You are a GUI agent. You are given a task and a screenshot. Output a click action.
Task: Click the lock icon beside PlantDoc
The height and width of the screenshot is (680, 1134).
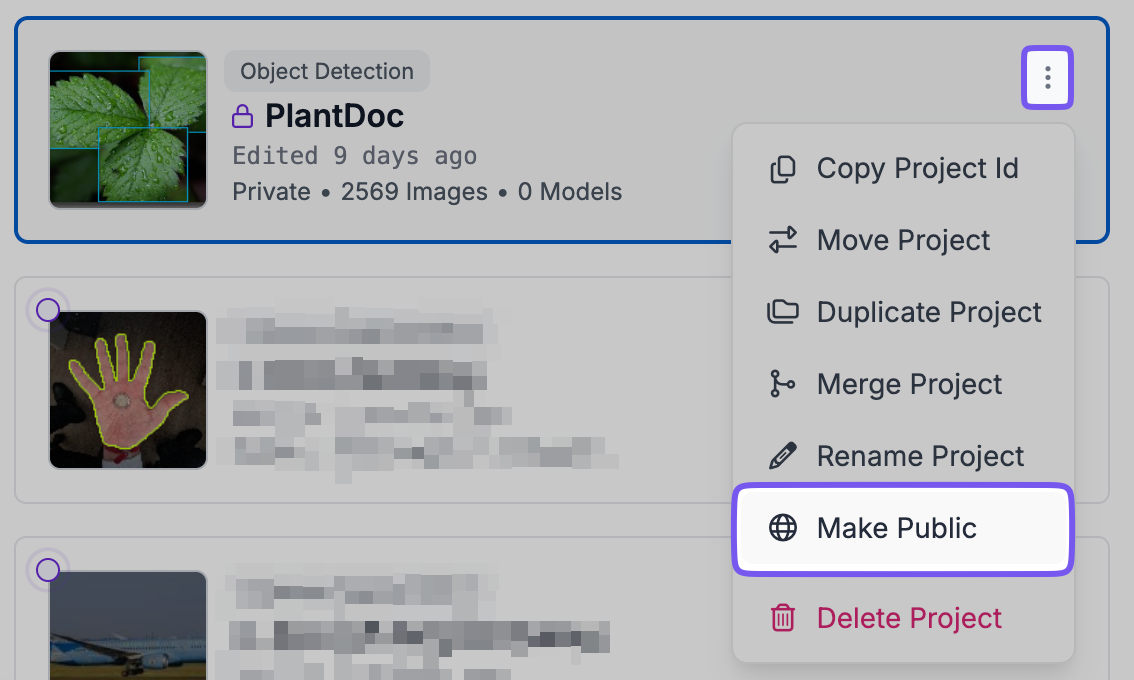pyautogui.click(x=242, y=117)
